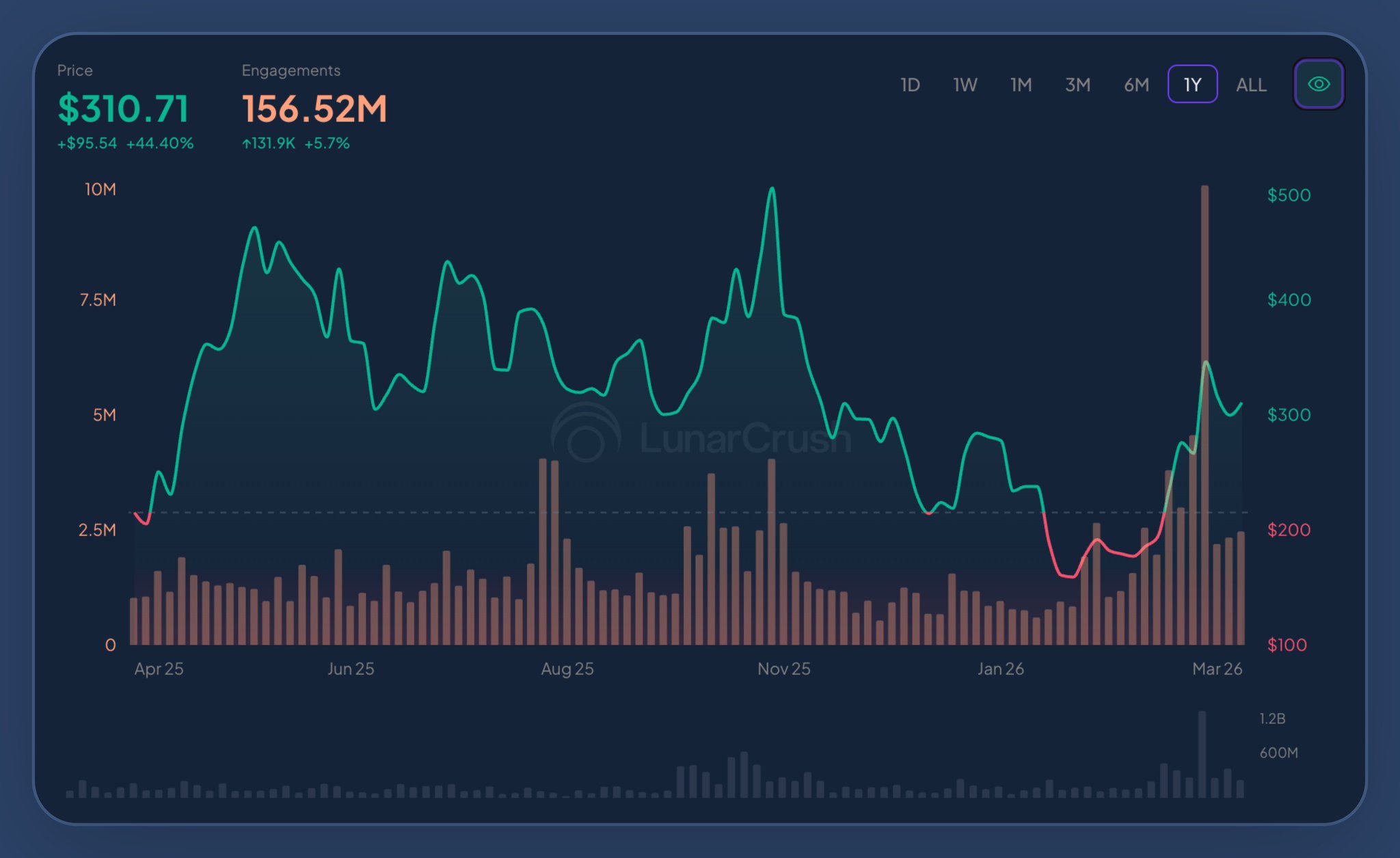The width and height of the screenshot is (1400, 858).
Task: Click the +44.40% price change text
Action: (160, 144)
